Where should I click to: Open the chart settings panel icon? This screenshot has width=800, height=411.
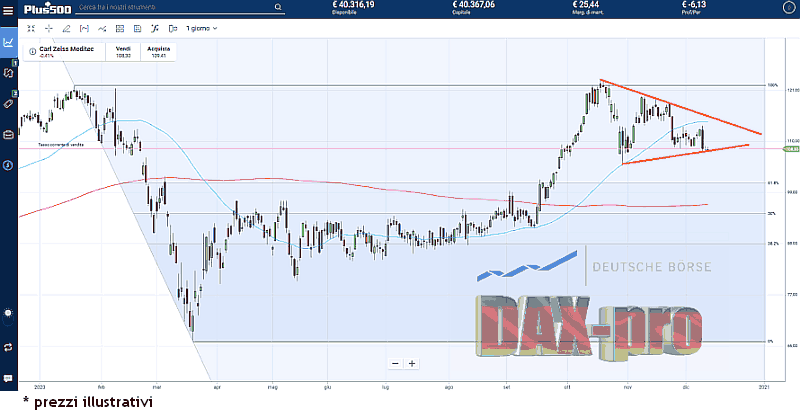[137, 29]
